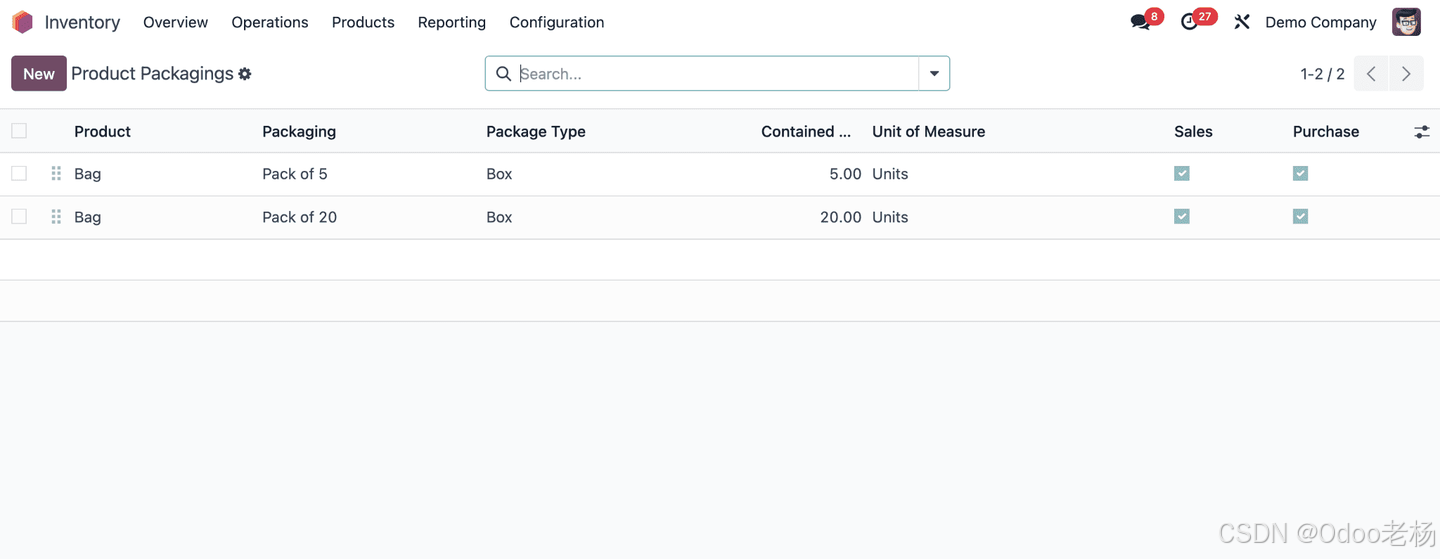Open the gear icon beside Product Packagings
Image resolution: width=1440 pixels, height=559 pixels.
click(x=245, y=74)
